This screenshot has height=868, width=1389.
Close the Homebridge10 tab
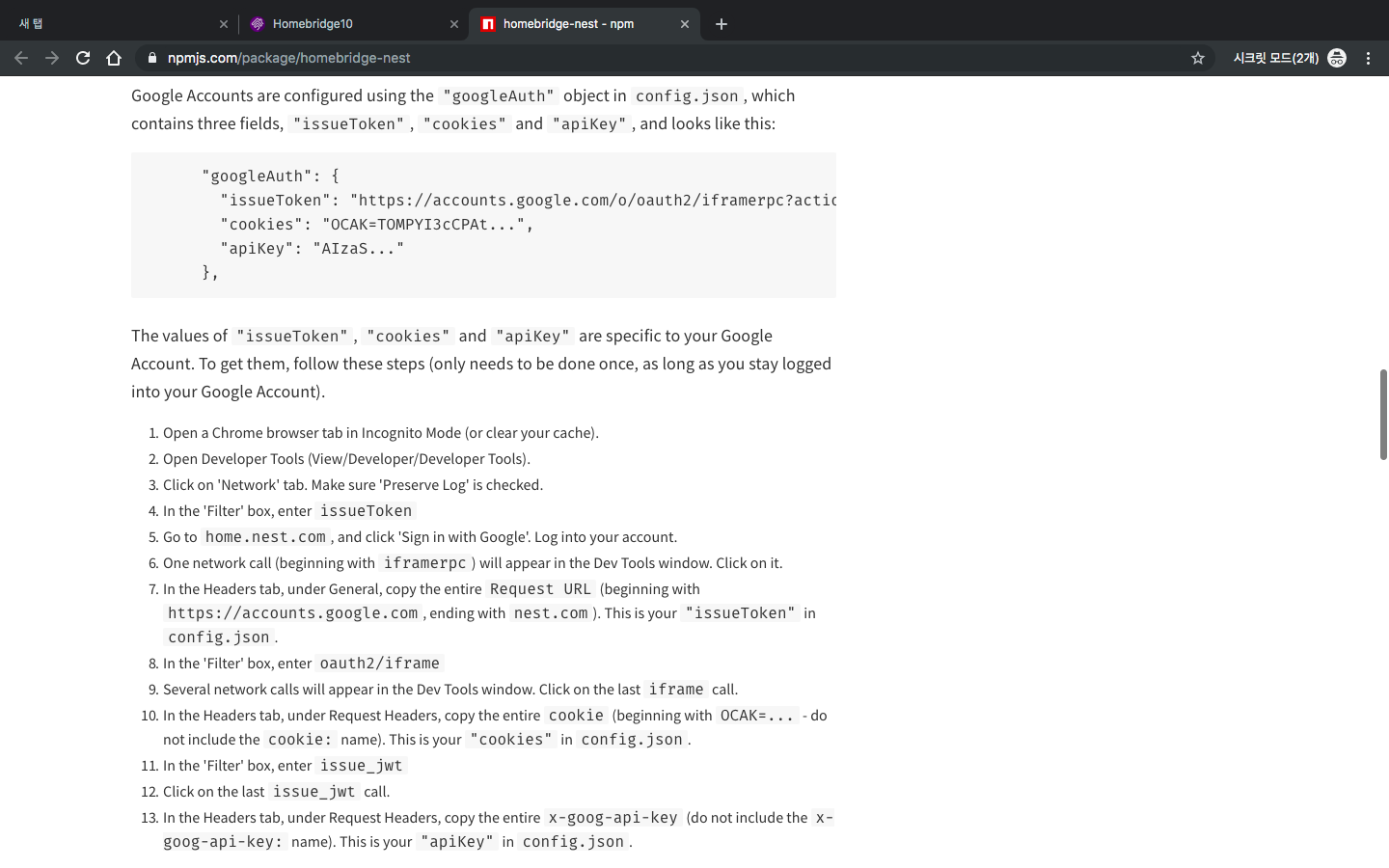click(454, 24)
